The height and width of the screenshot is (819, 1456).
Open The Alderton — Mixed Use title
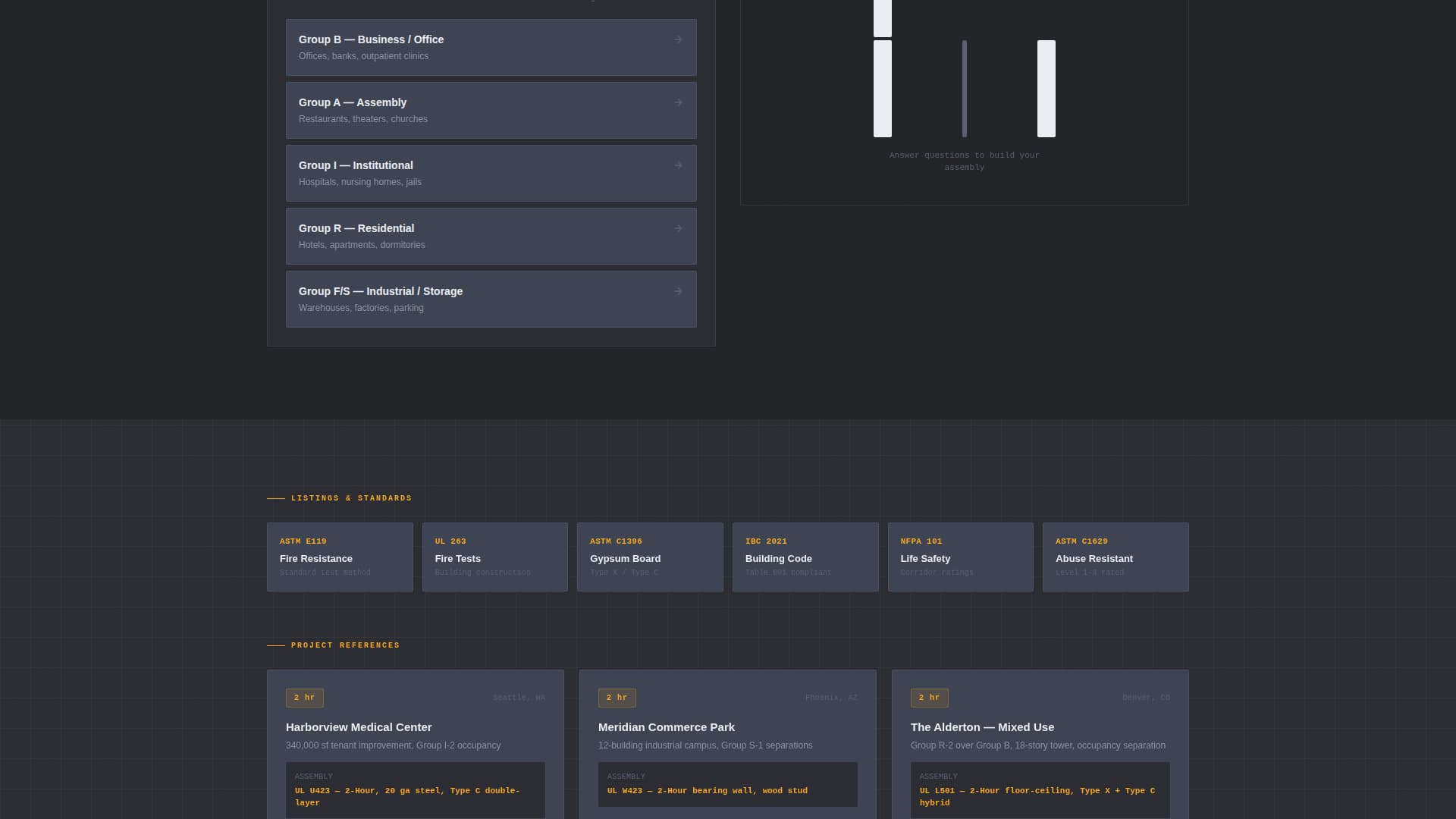[x=982, y=727]
